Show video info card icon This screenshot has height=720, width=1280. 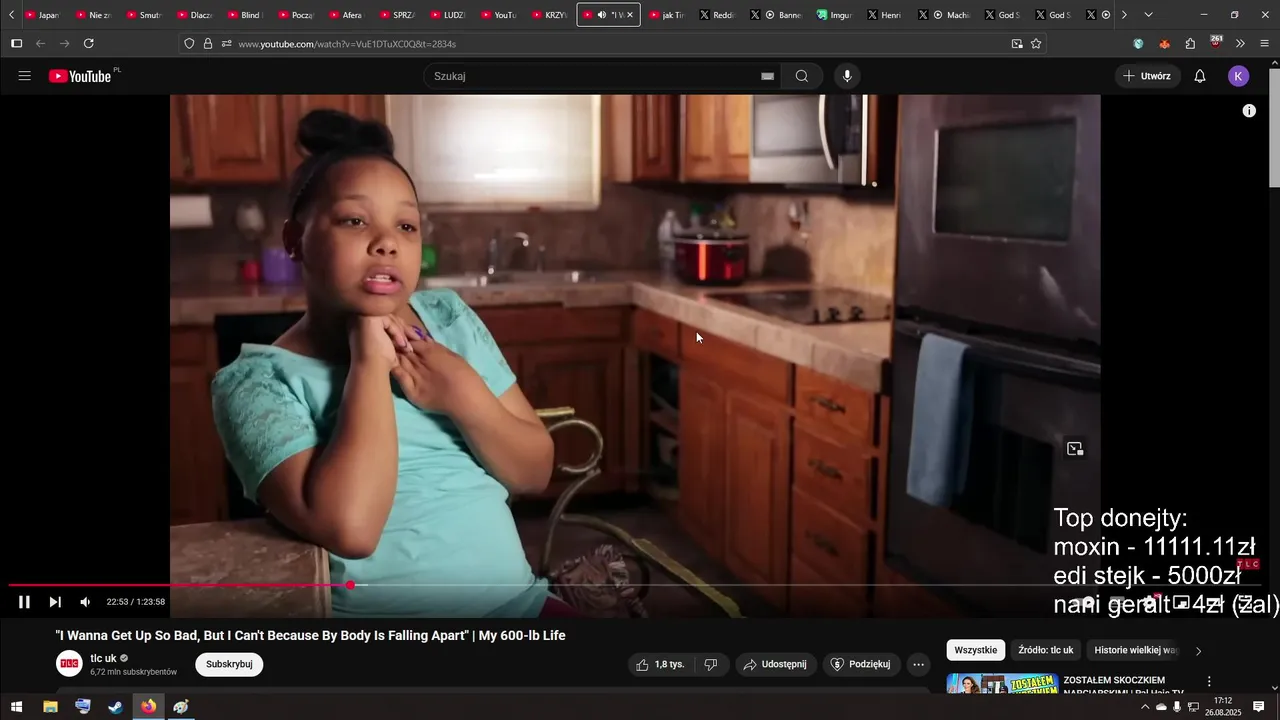[1249, 111]
